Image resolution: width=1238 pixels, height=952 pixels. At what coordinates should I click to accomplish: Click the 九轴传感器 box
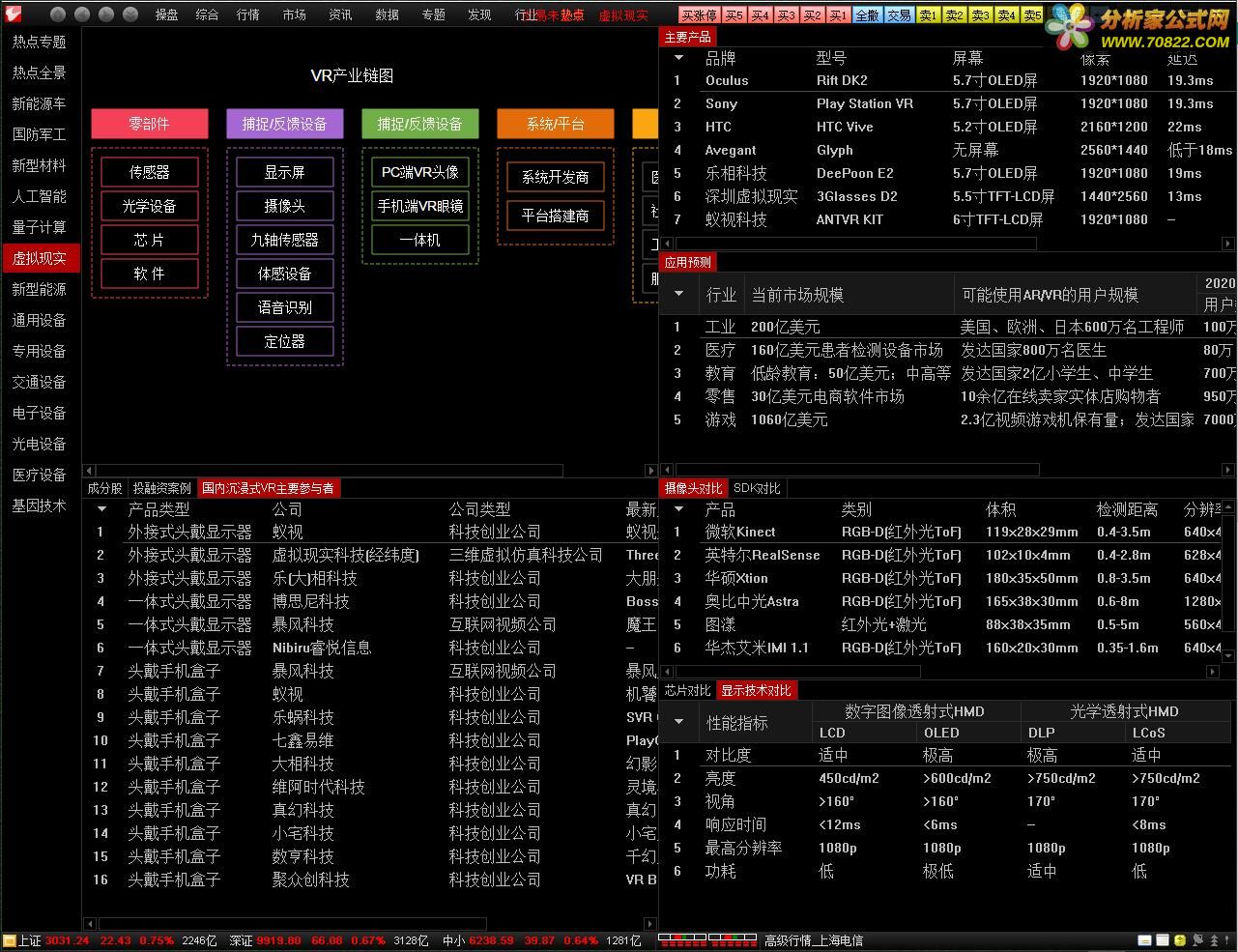coord(285,240)
